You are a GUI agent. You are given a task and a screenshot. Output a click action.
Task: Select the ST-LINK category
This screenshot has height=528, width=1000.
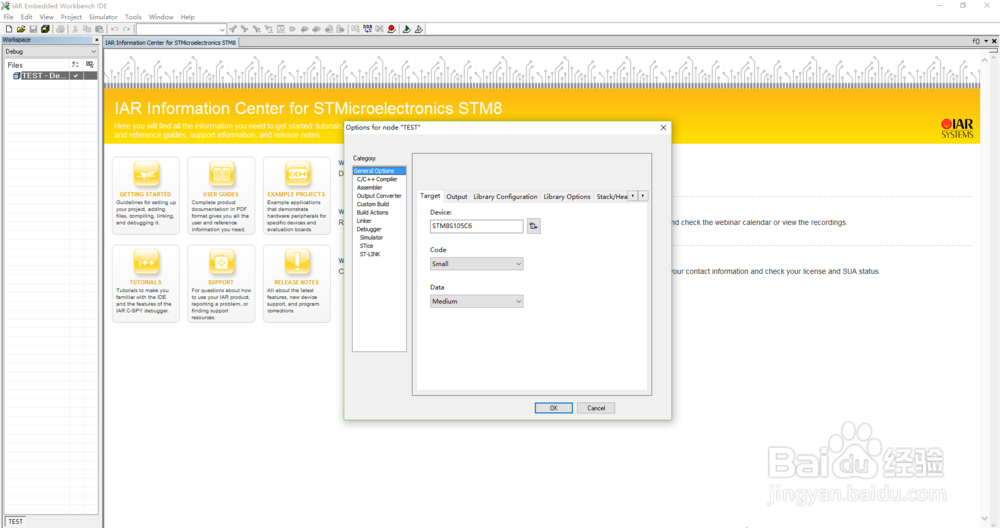point(370,254)
